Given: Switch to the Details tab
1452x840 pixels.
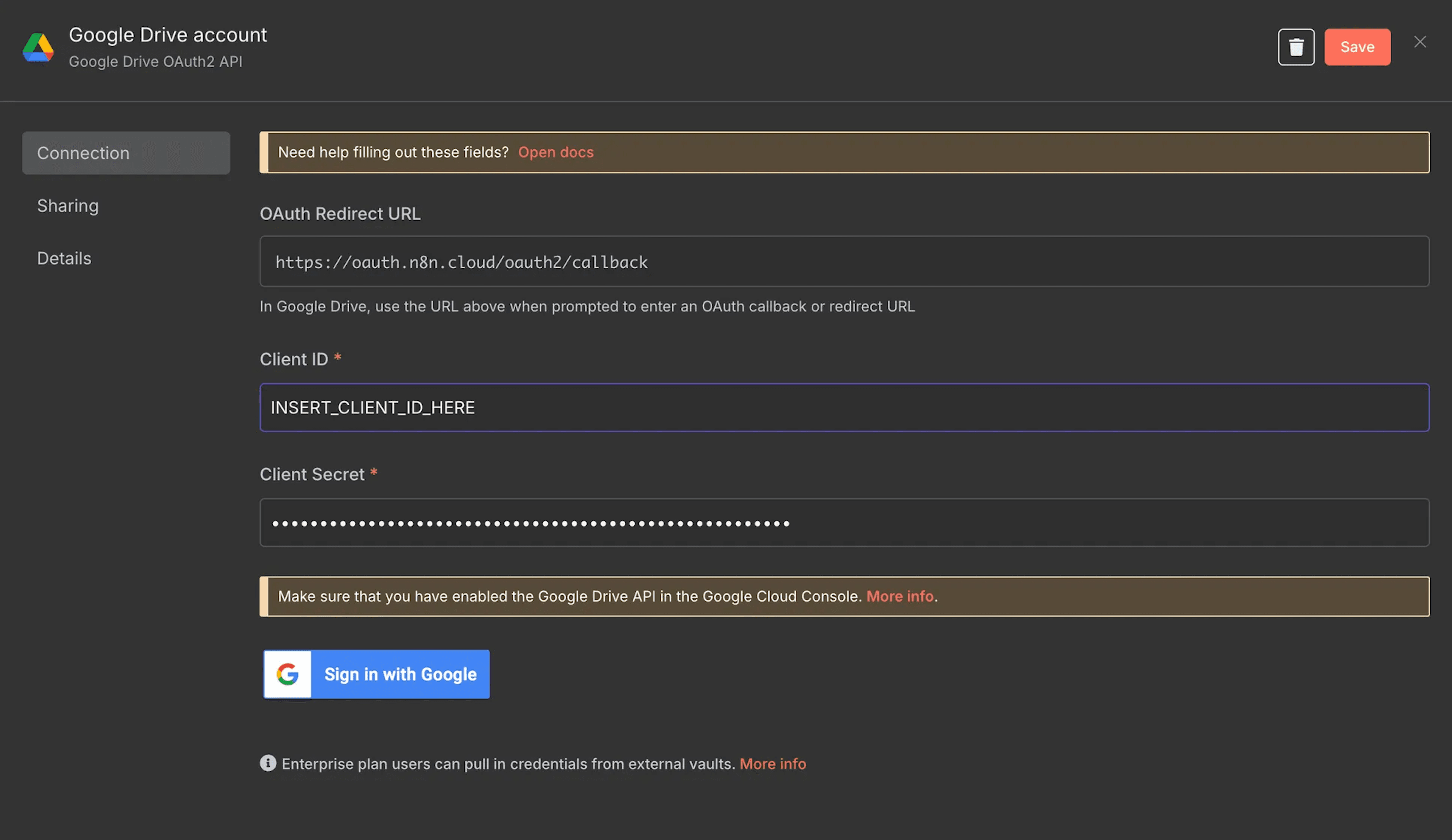Looking at the screenshot, I should coord(64,259).
